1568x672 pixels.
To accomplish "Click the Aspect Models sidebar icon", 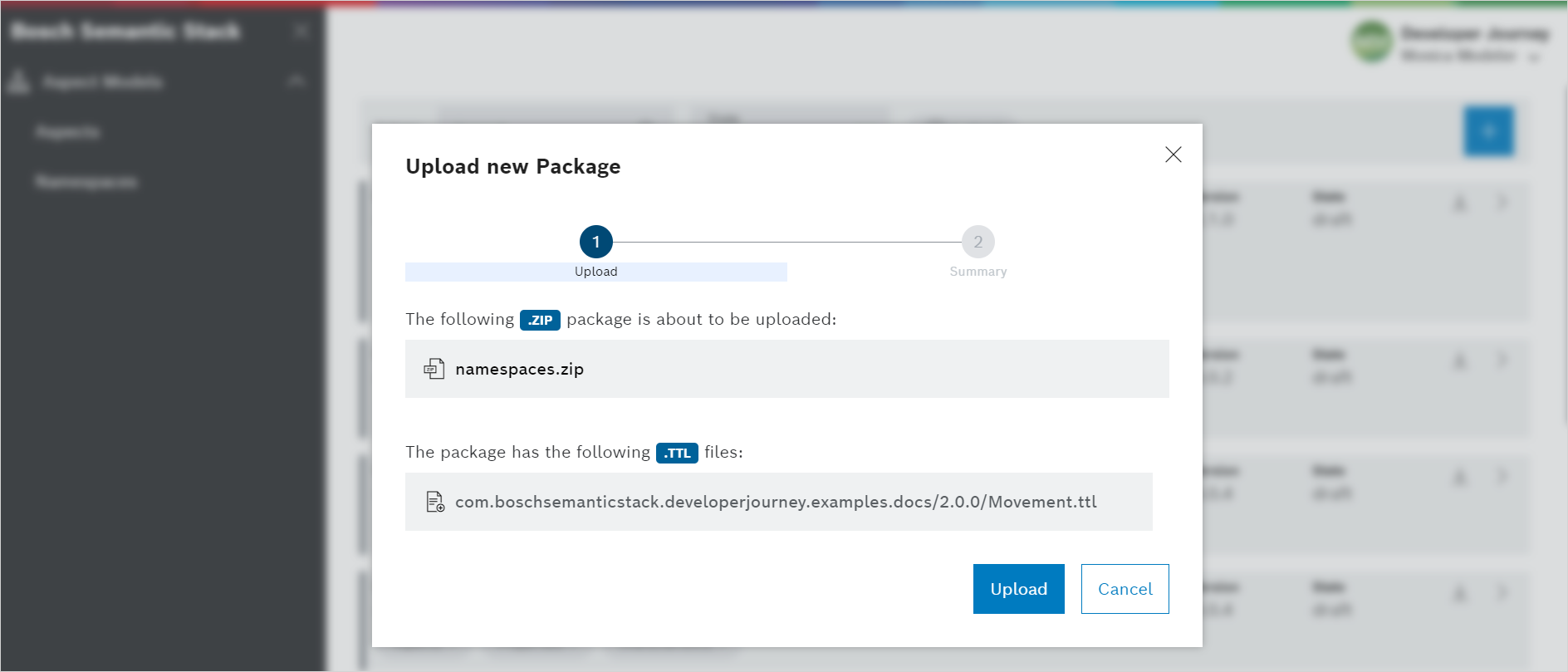I will click(x=18, y=81).
